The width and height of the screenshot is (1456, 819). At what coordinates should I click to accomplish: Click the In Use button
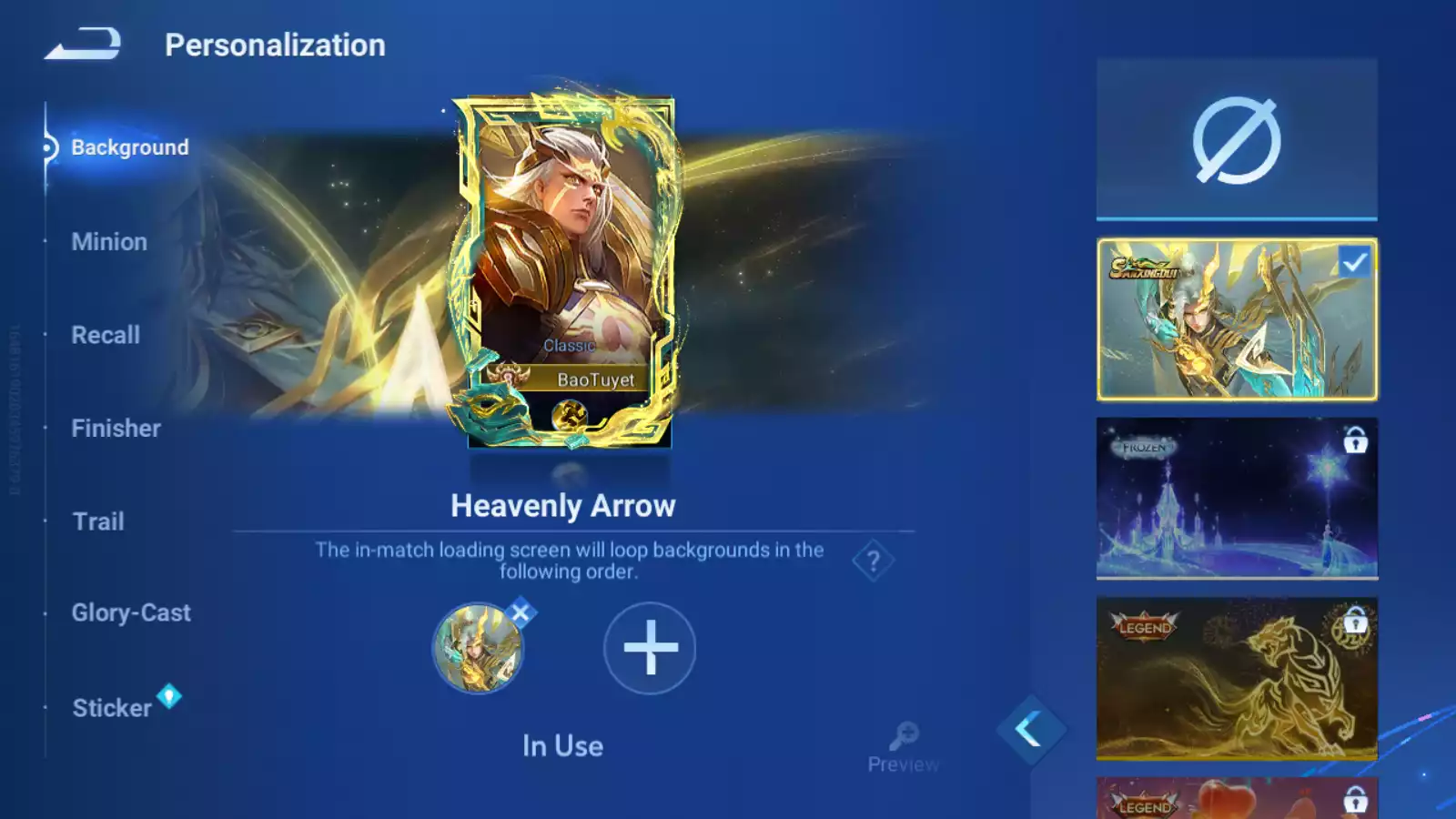562,746
